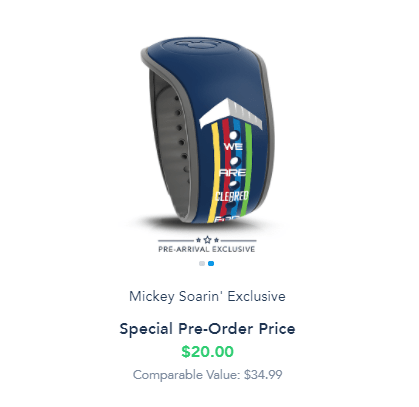
Task: Click the white dot above ARE text
Action: (234, 162)
